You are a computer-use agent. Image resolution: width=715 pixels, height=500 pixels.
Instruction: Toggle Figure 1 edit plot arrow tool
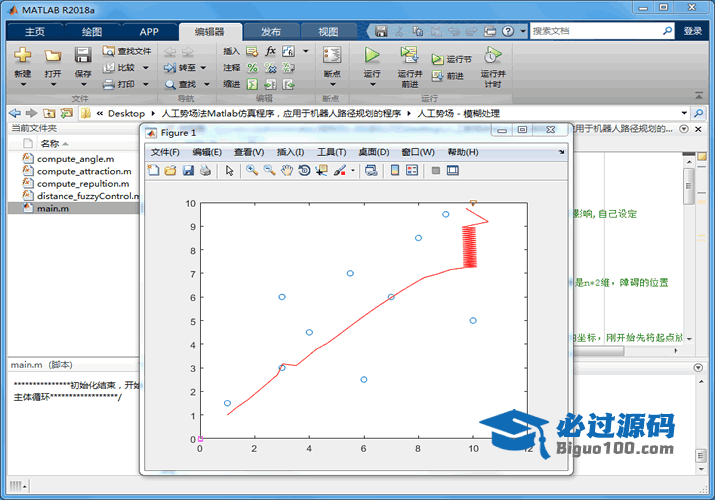click(x=229, y=170)
